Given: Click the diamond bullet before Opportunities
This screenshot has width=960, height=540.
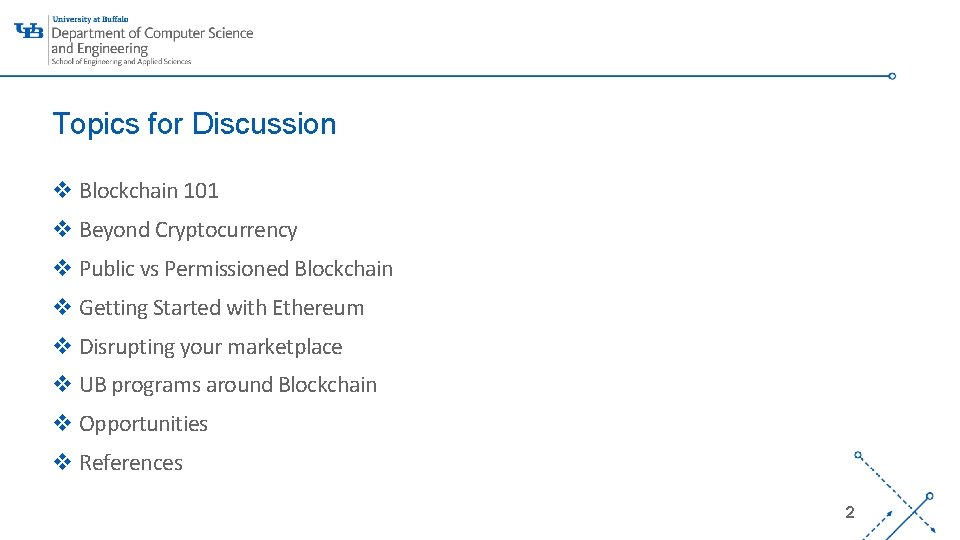Looking at the screenshot, I should [62, 423].
